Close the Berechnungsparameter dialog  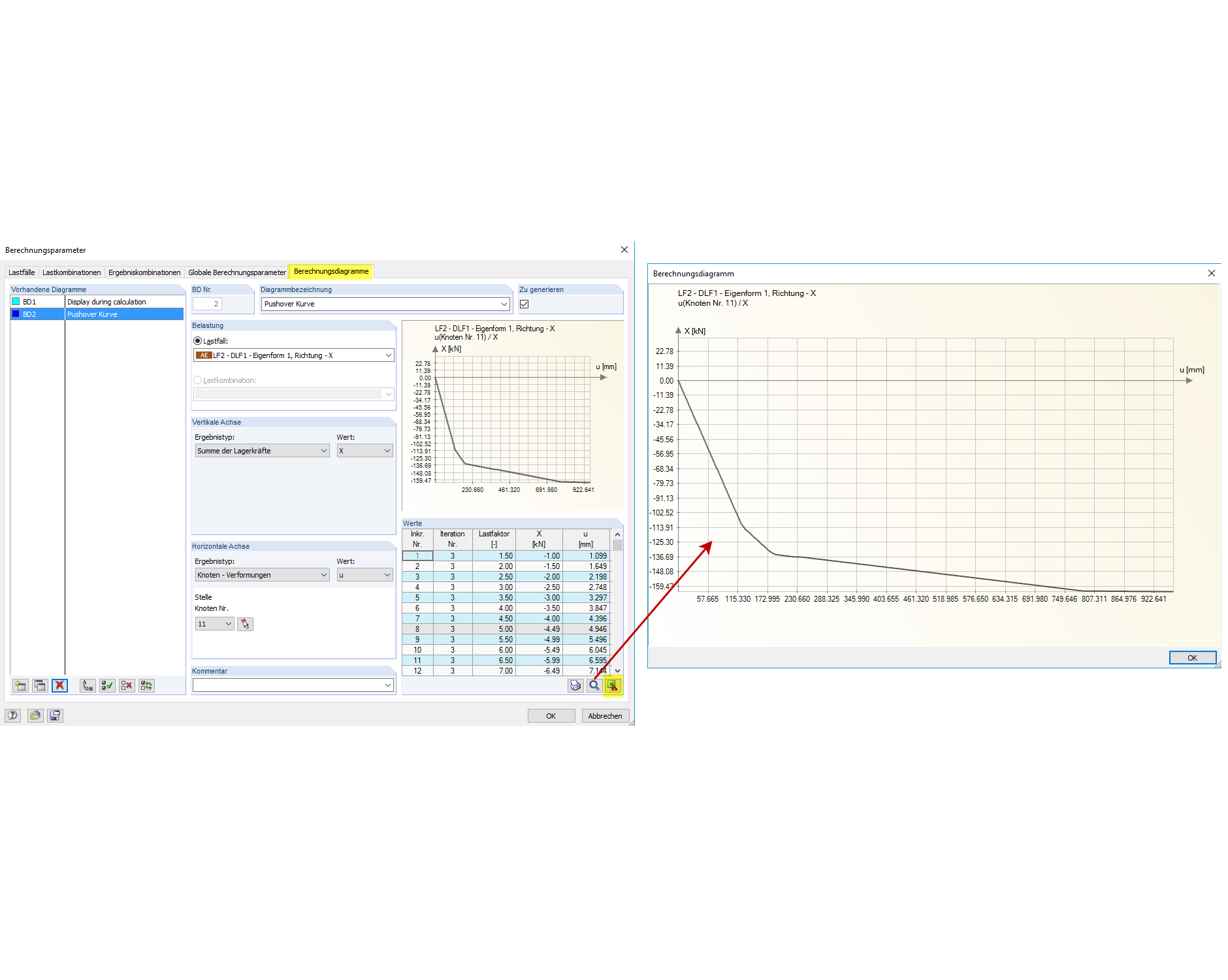[x=624, y=250]
